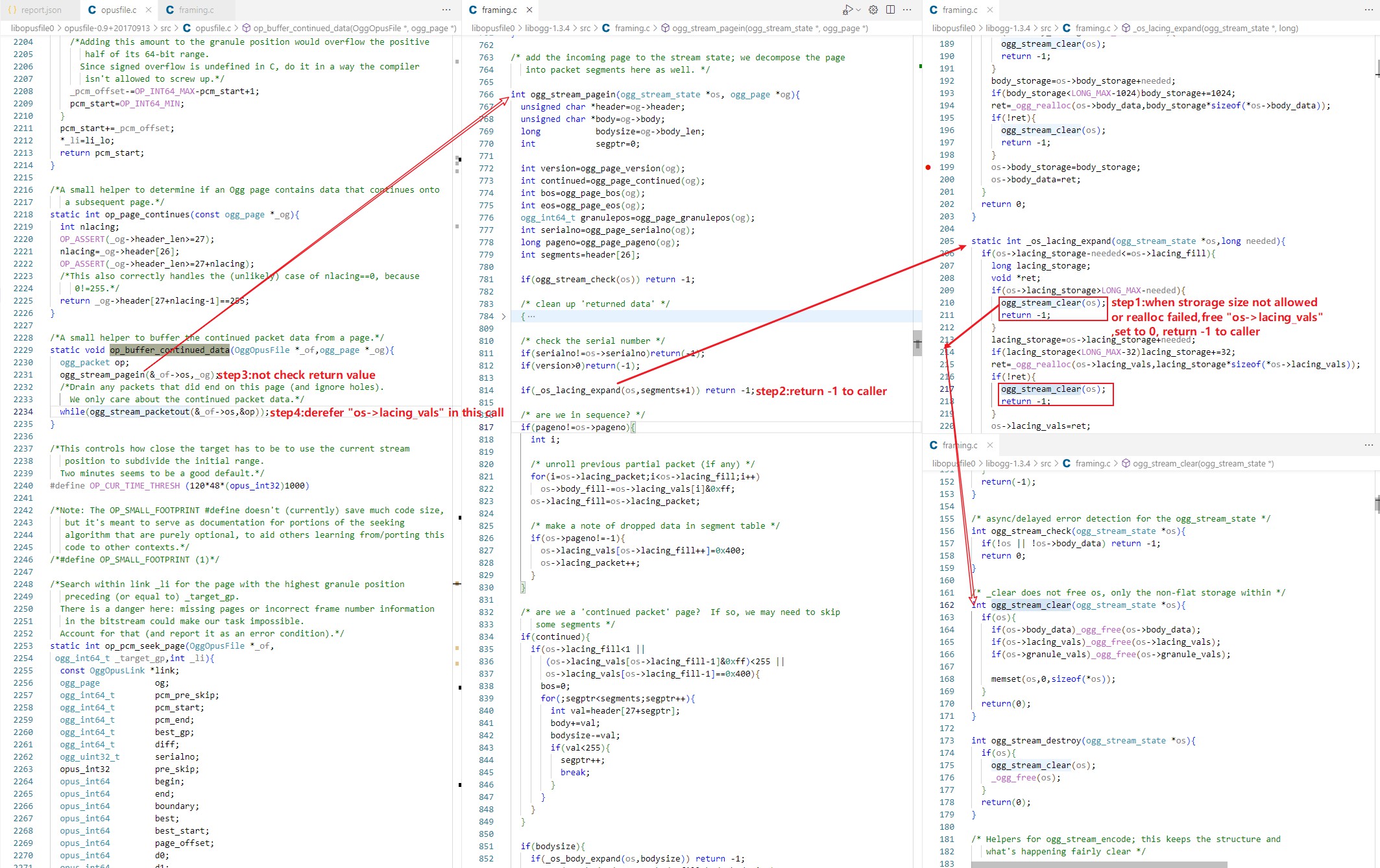Switch to the report.json tab
Image resolution: width=1380 pixels, height=868 pixels.
(39, 10)
